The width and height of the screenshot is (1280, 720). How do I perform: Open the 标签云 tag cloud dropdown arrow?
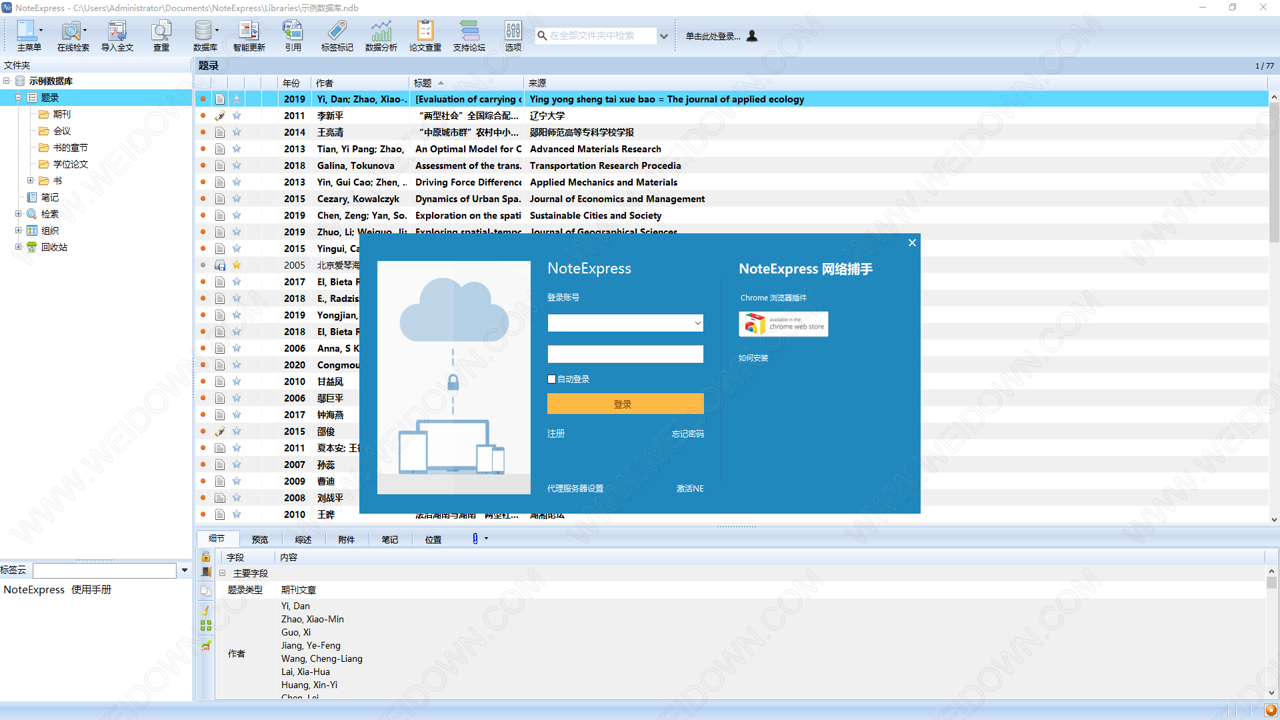[184, 570]
